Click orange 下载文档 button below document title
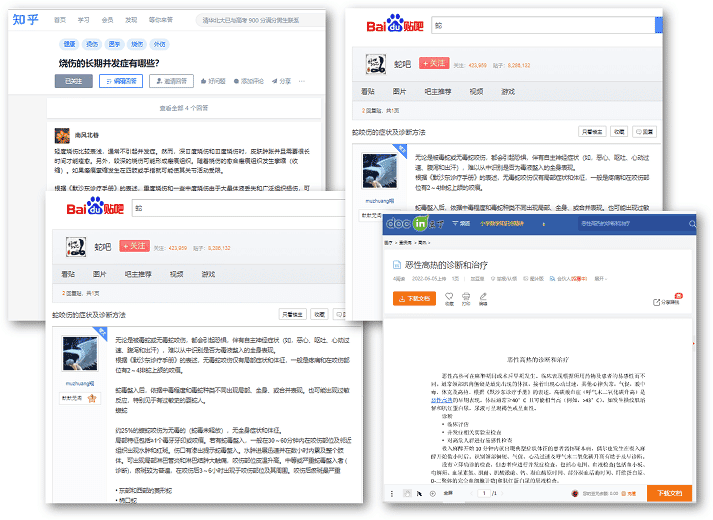 [x=414, y=299]
